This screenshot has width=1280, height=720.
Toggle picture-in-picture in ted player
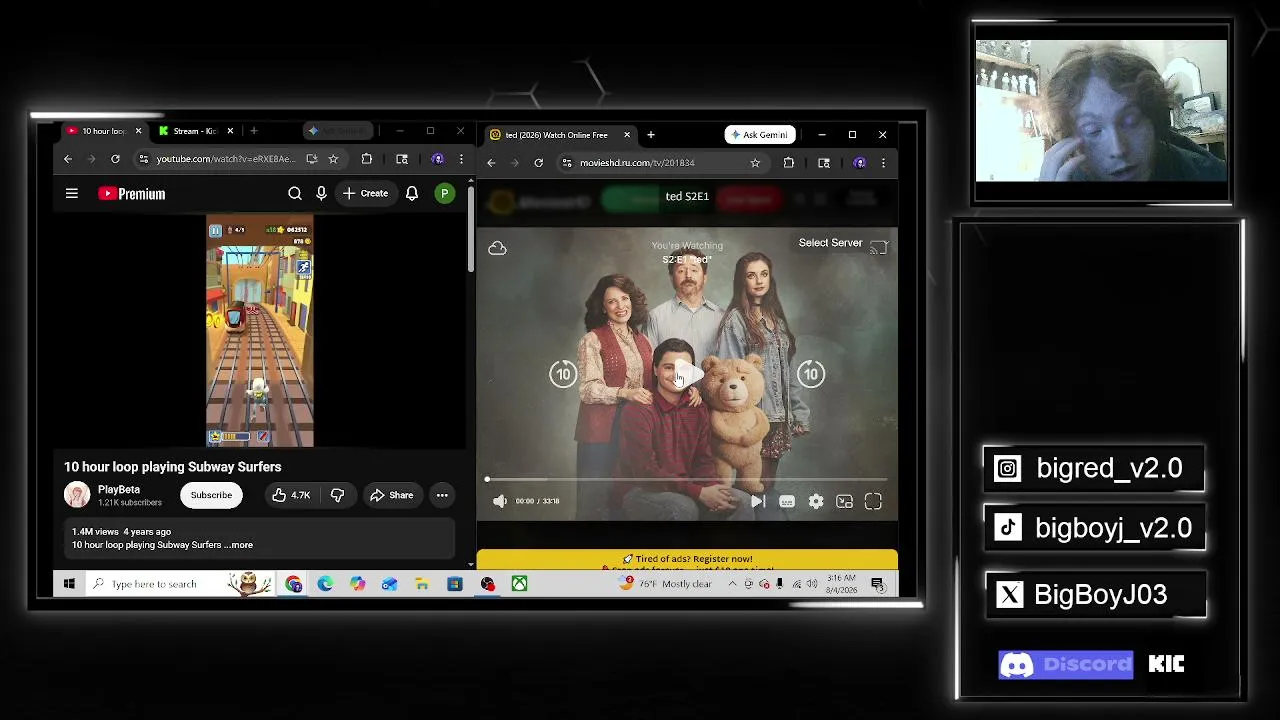[845, 501]
